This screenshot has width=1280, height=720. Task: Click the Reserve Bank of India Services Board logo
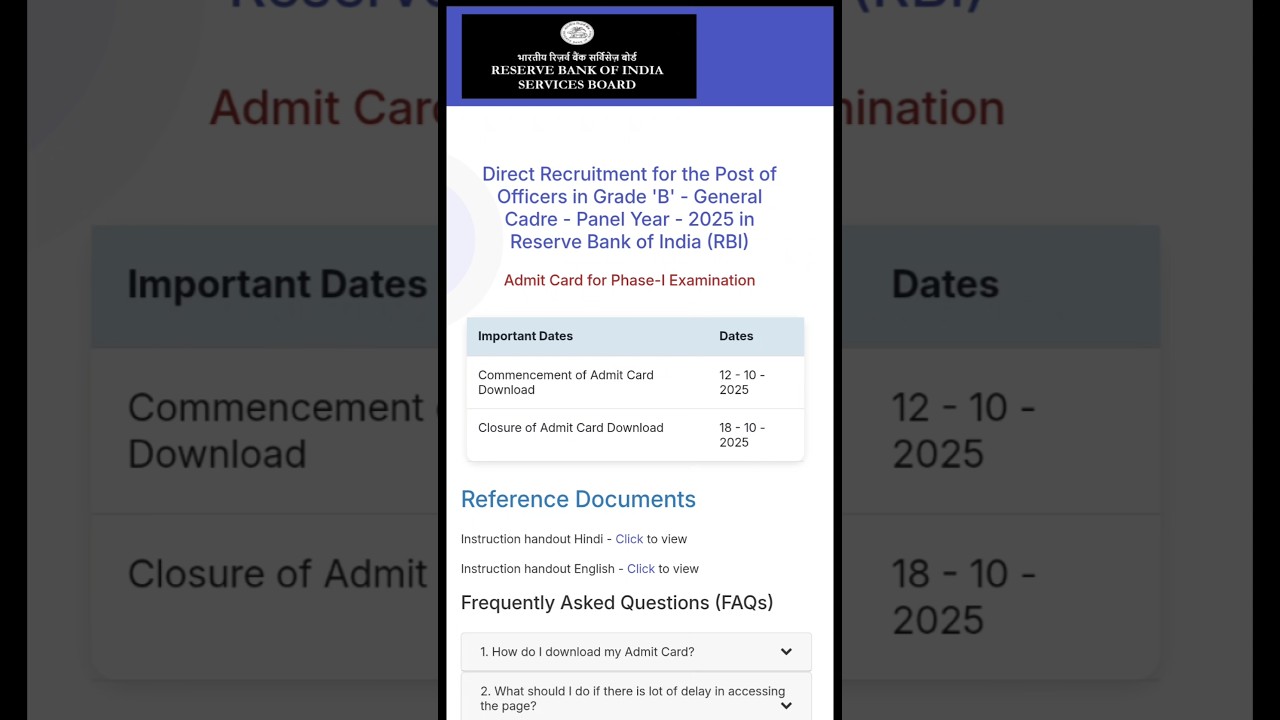[x=579, y=56]
